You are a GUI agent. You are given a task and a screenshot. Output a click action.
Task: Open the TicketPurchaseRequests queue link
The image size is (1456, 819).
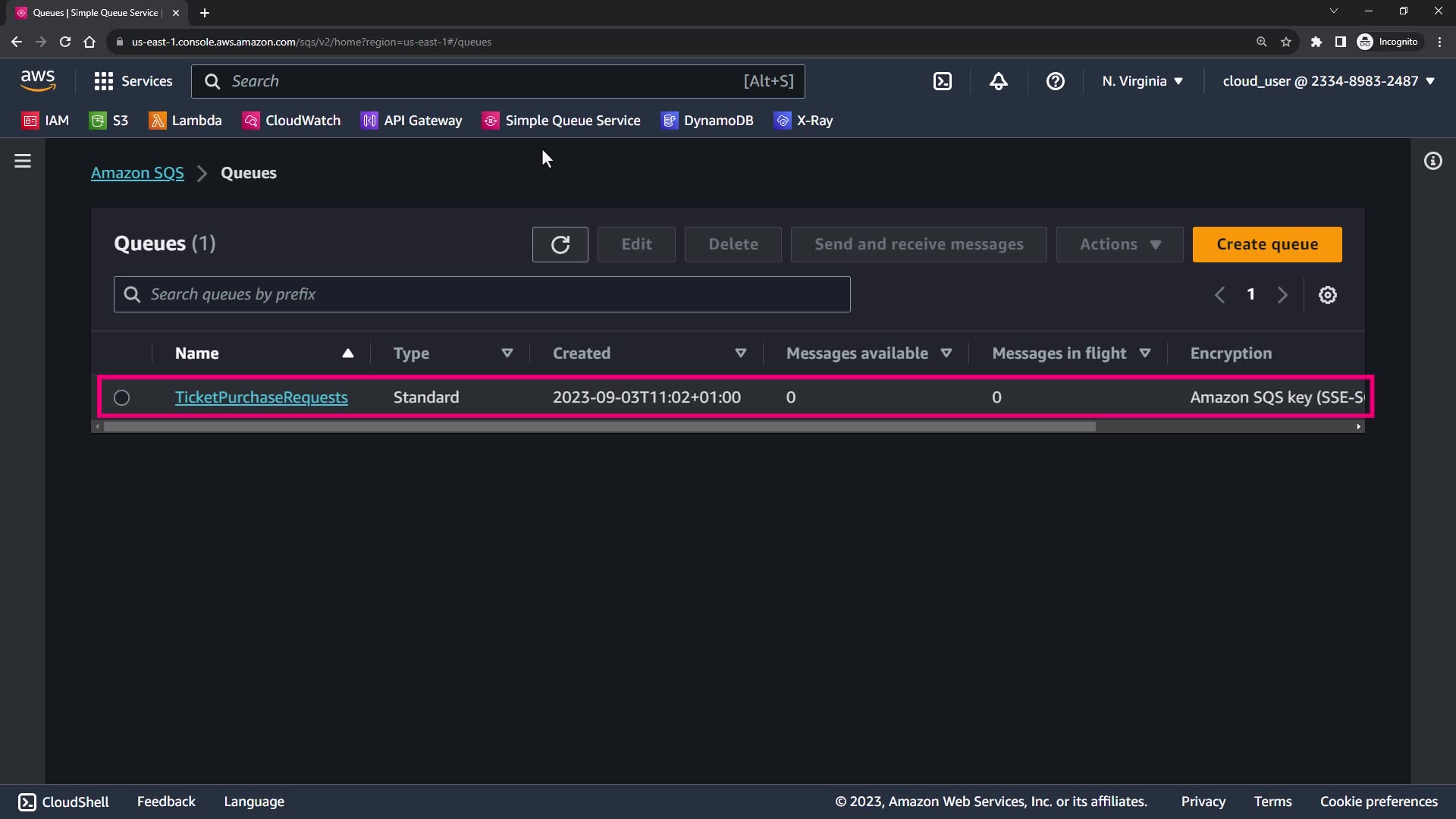tap(261, 397)
